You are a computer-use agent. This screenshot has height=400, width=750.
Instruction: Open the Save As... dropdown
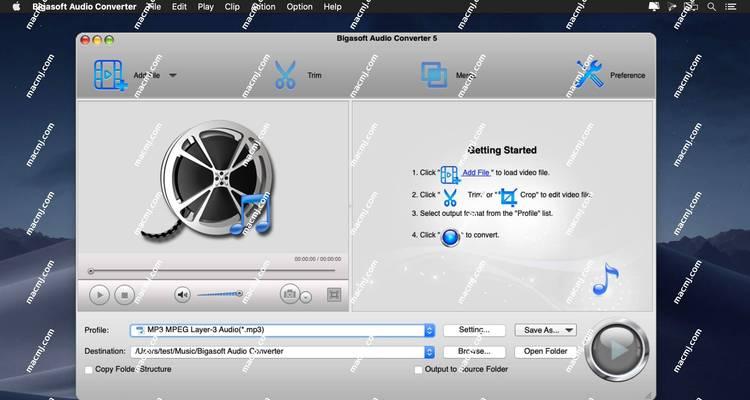tap(546, 330)
